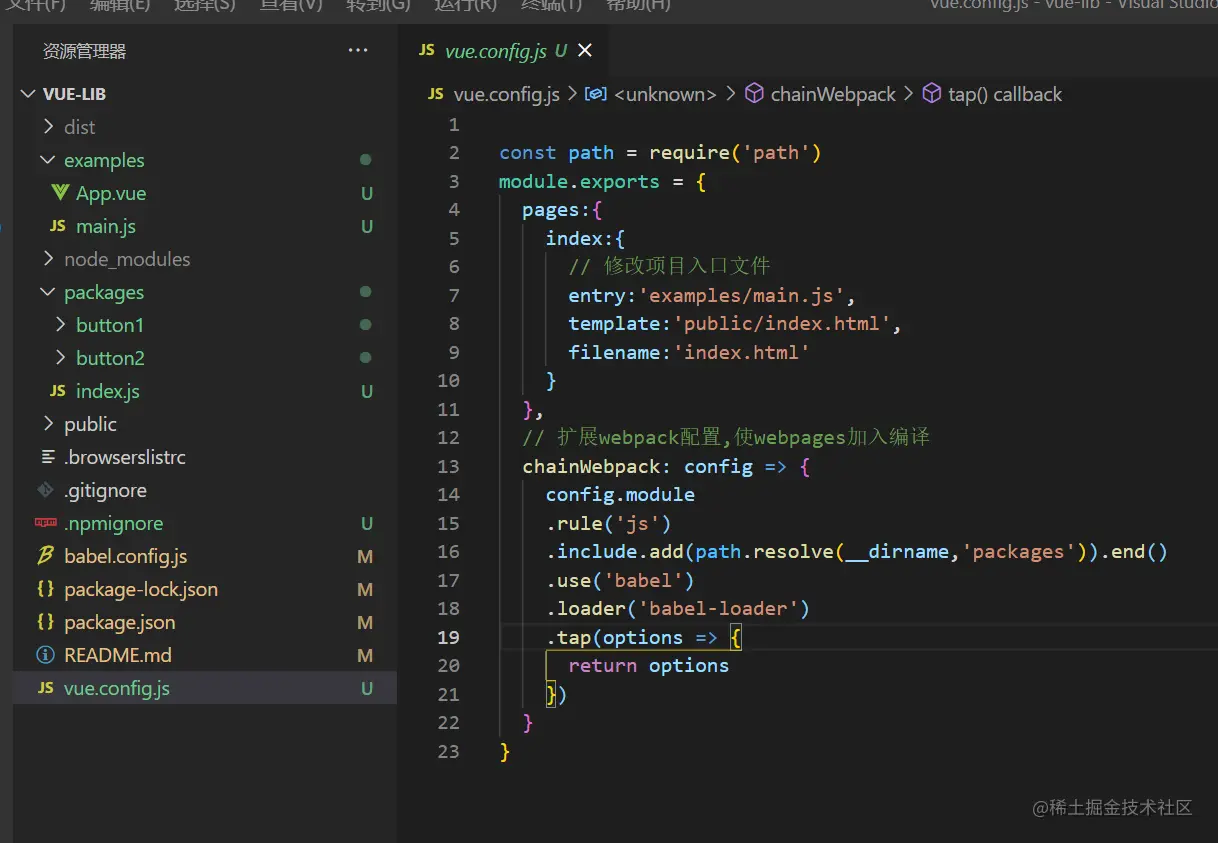Click the npm icon beside .npmignore
Viewport: 1218px width, 843px height.
click(45, 522)
